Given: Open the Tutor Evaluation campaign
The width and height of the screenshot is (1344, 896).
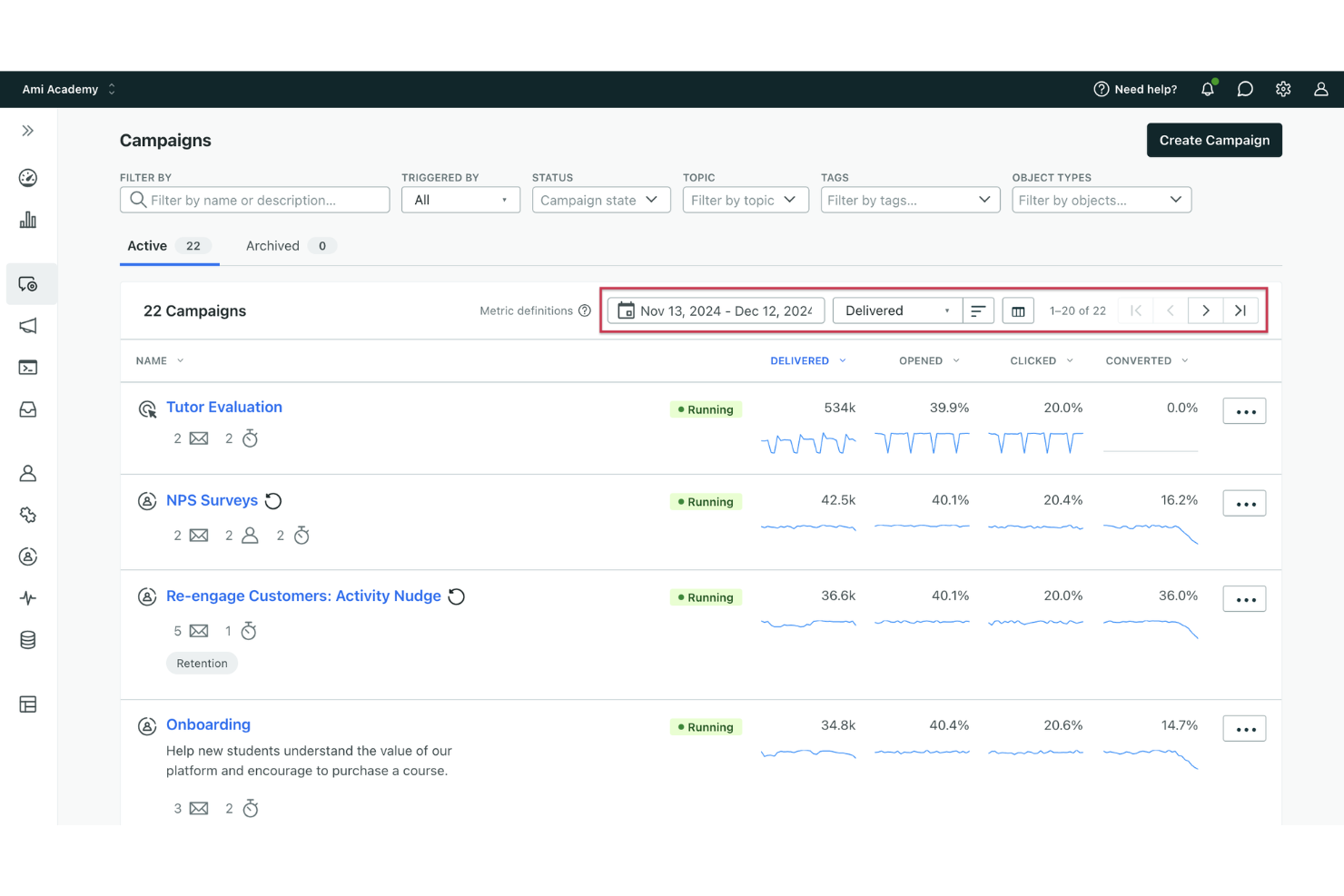Looking at the screenshot, I should pyautogui.click(x=224, y=407).
